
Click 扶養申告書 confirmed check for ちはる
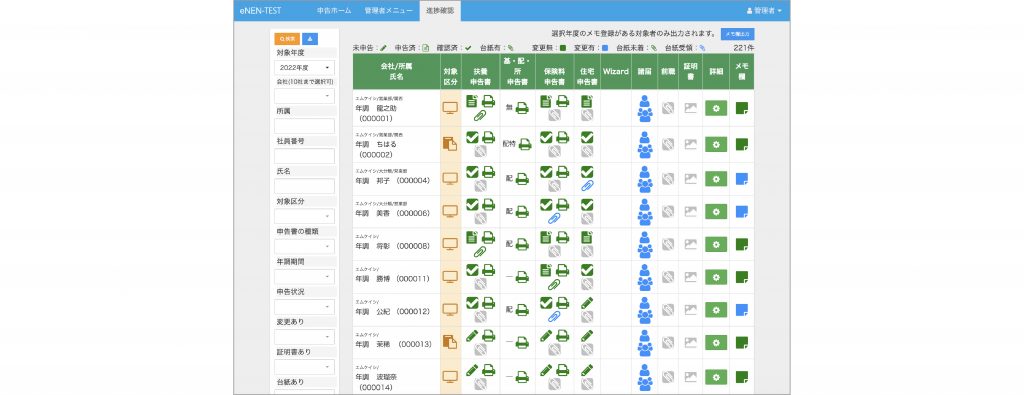click(472, 137)
